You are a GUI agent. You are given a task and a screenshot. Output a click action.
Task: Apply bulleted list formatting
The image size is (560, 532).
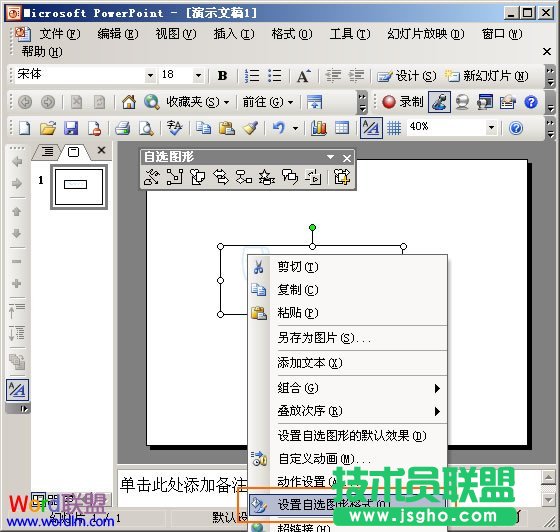point(274,76)
